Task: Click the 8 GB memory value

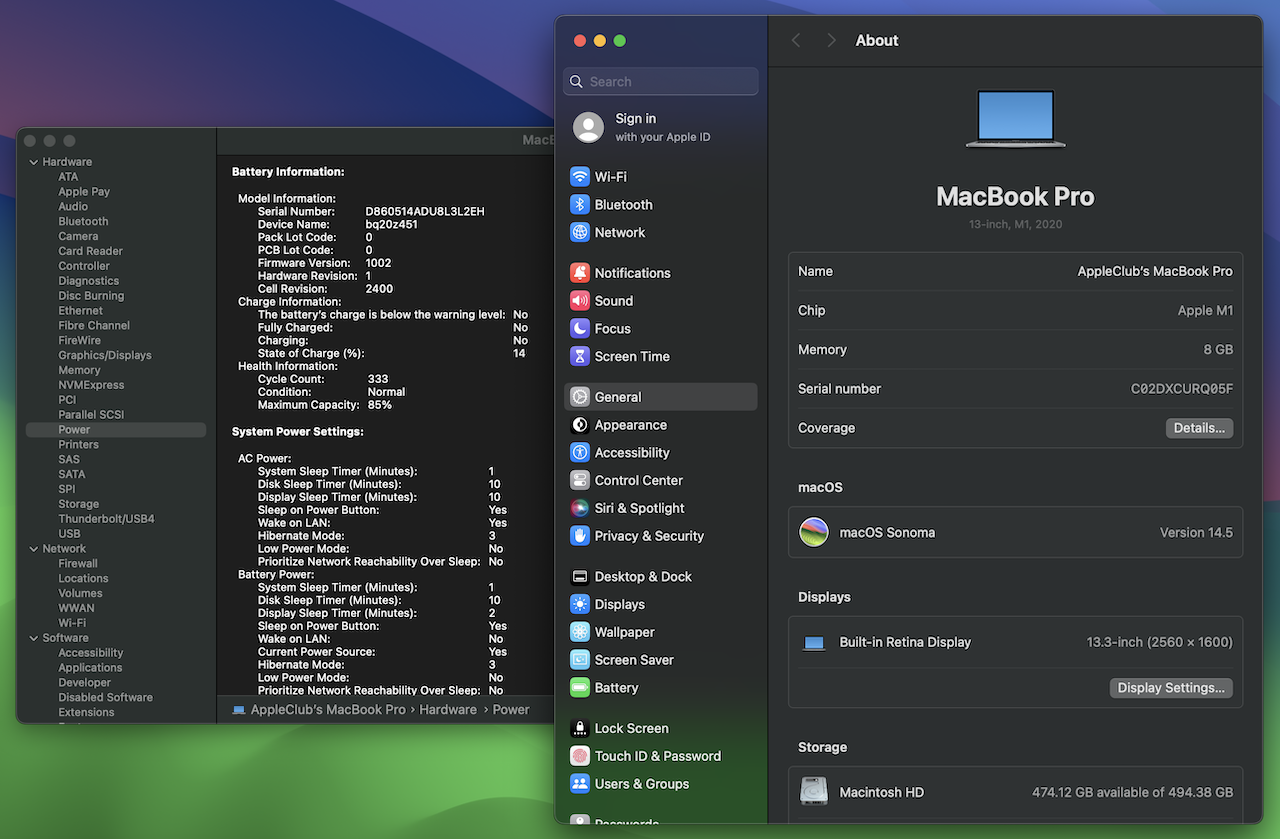Action: [x=1218, y=350]
